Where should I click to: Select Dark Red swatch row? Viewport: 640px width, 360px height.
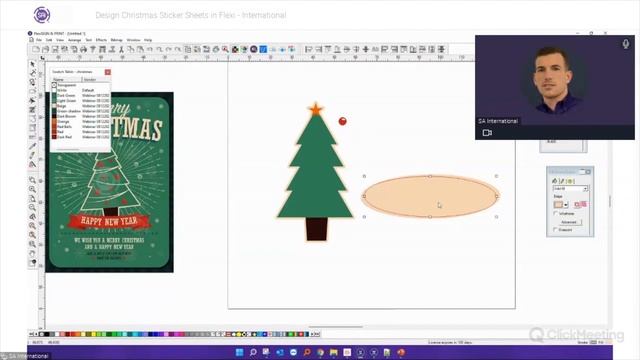[80, 137]
